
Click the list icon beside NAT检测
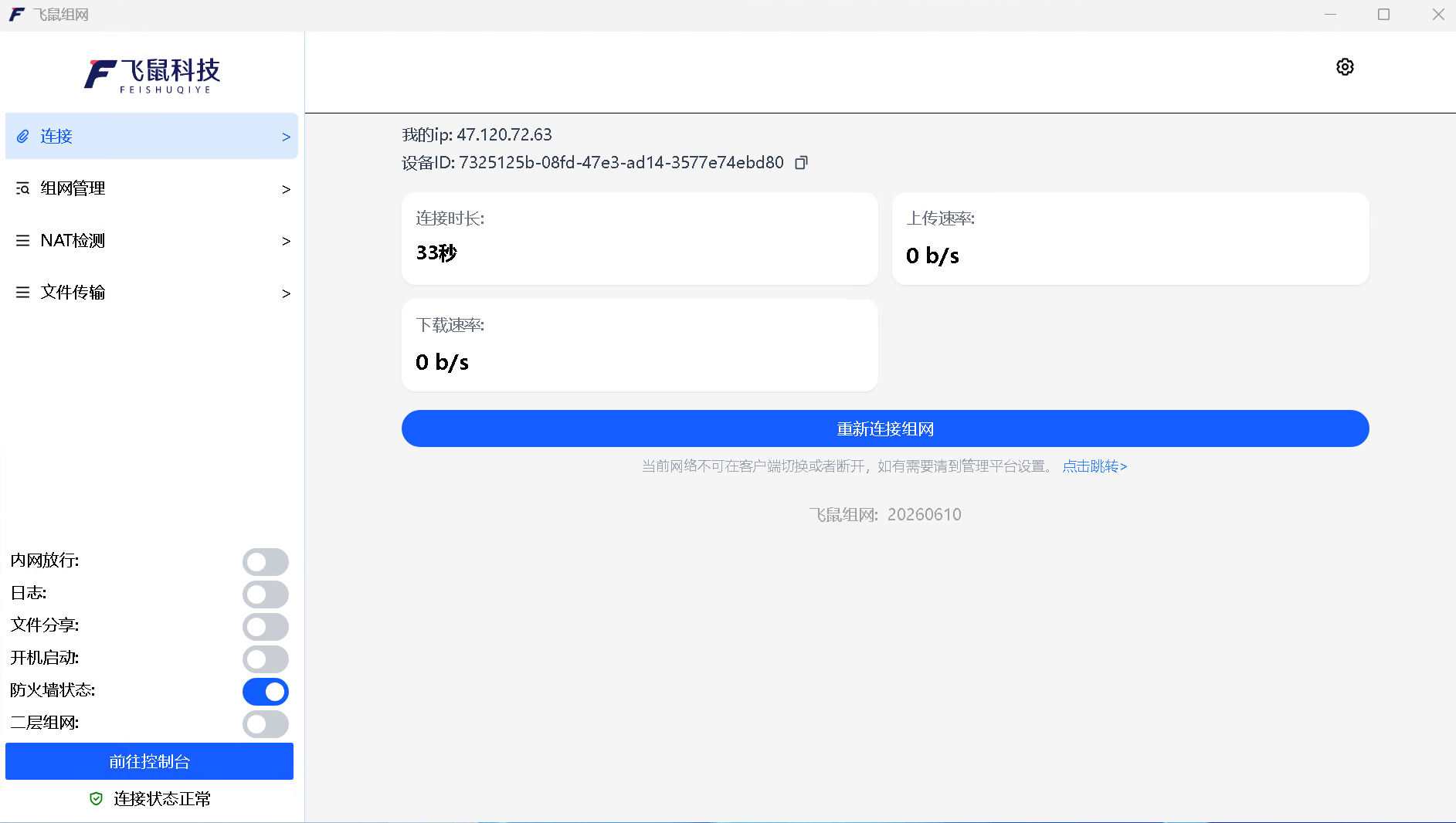pos(23,241)
